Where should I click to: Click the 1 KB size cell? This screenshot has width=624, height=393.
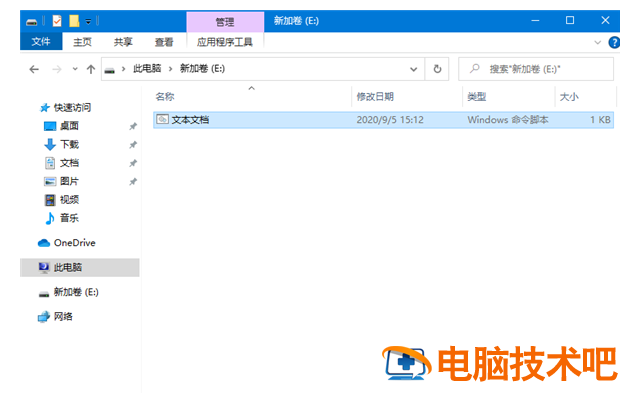point(600,120)
